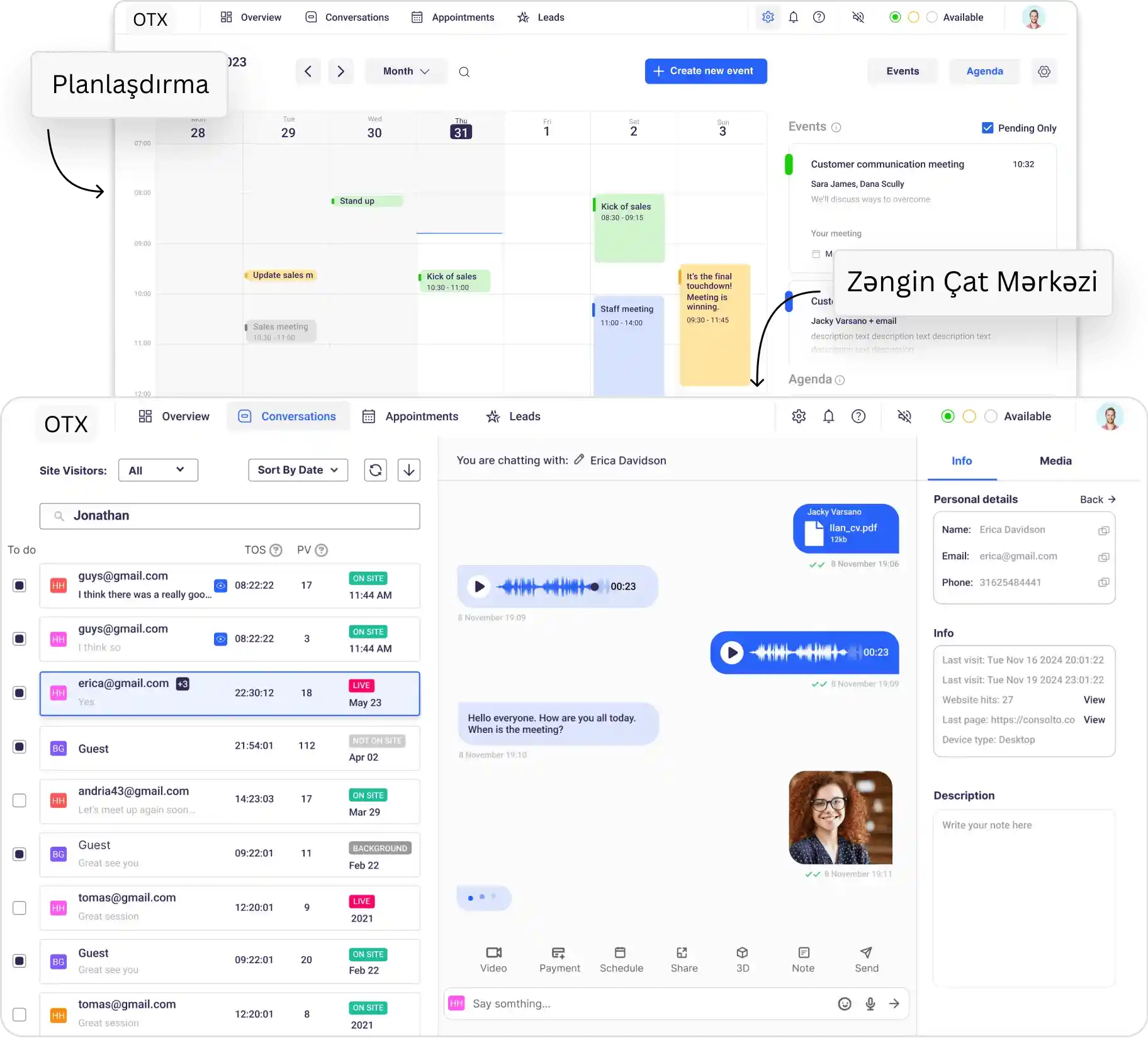Click the microphone icon in message box
The image size is (1148, 1038).
tap(870, 1004)
